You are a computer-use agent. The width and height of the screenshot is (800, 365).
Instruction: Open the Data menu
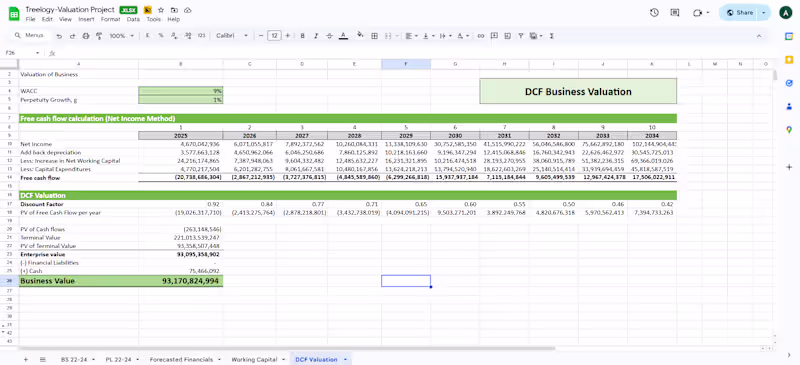(133, 19)
